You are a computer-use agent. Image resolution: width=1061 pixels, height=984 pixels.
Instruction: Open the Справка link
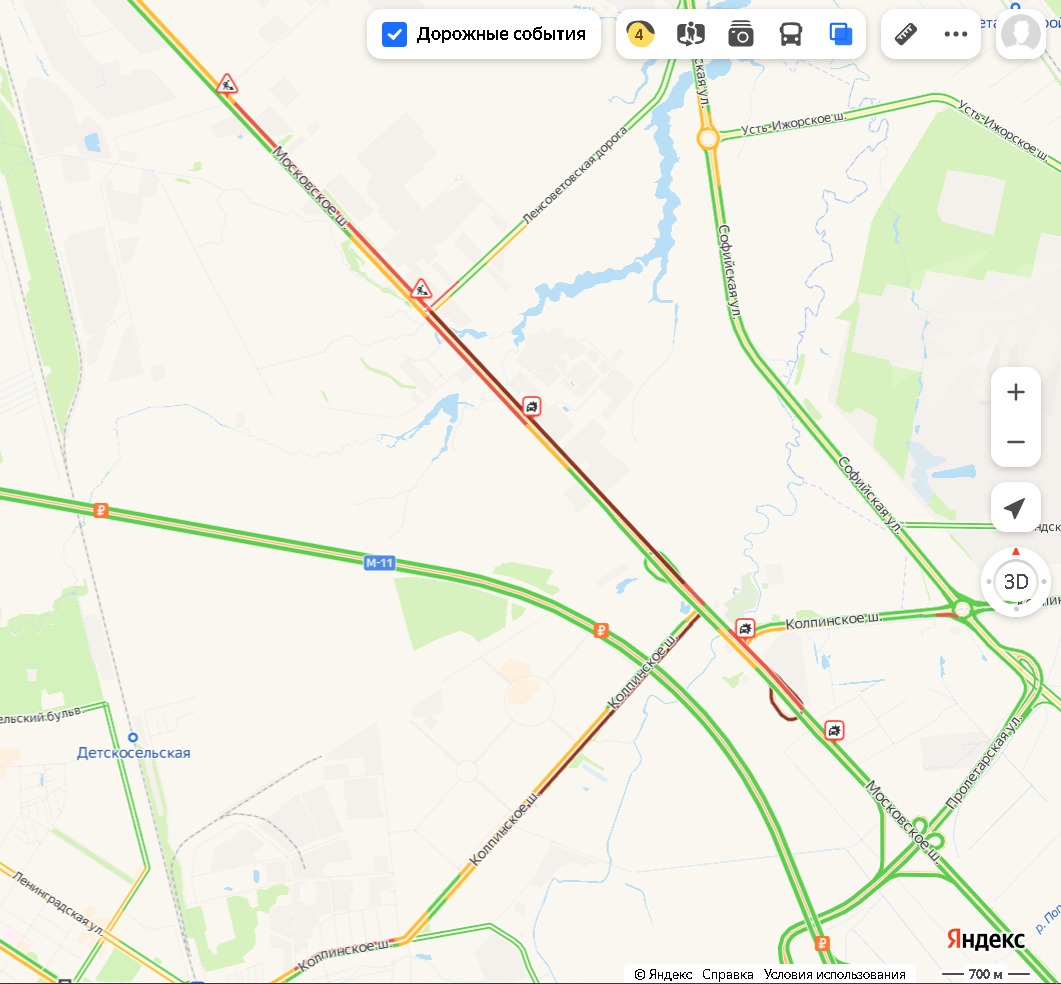click(727, 974)
